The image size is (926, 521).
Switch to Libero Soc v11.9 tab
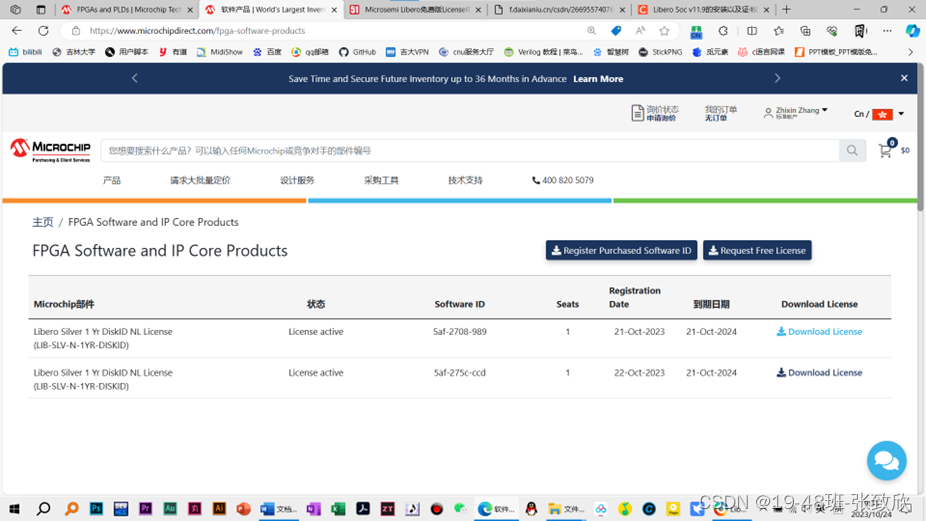point(704,9)
